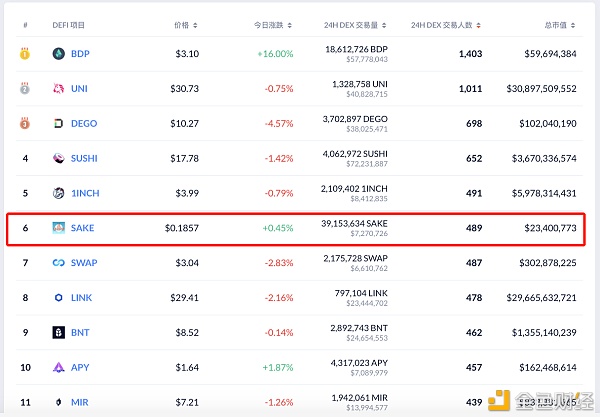The width and height of the screenshot is (600, 417).
Task: Select APY's +1.87% daily change
Action: coord(278,367)
